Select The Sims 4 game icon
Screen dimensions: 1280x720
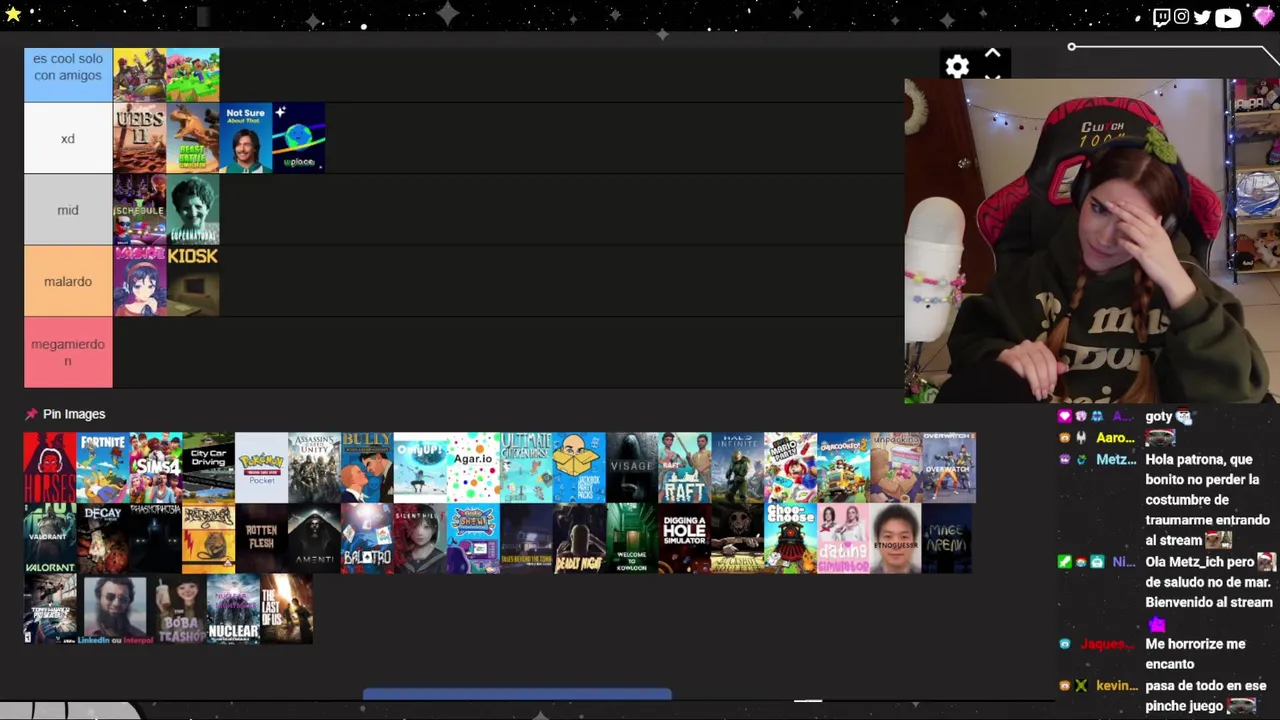[156, 467]
